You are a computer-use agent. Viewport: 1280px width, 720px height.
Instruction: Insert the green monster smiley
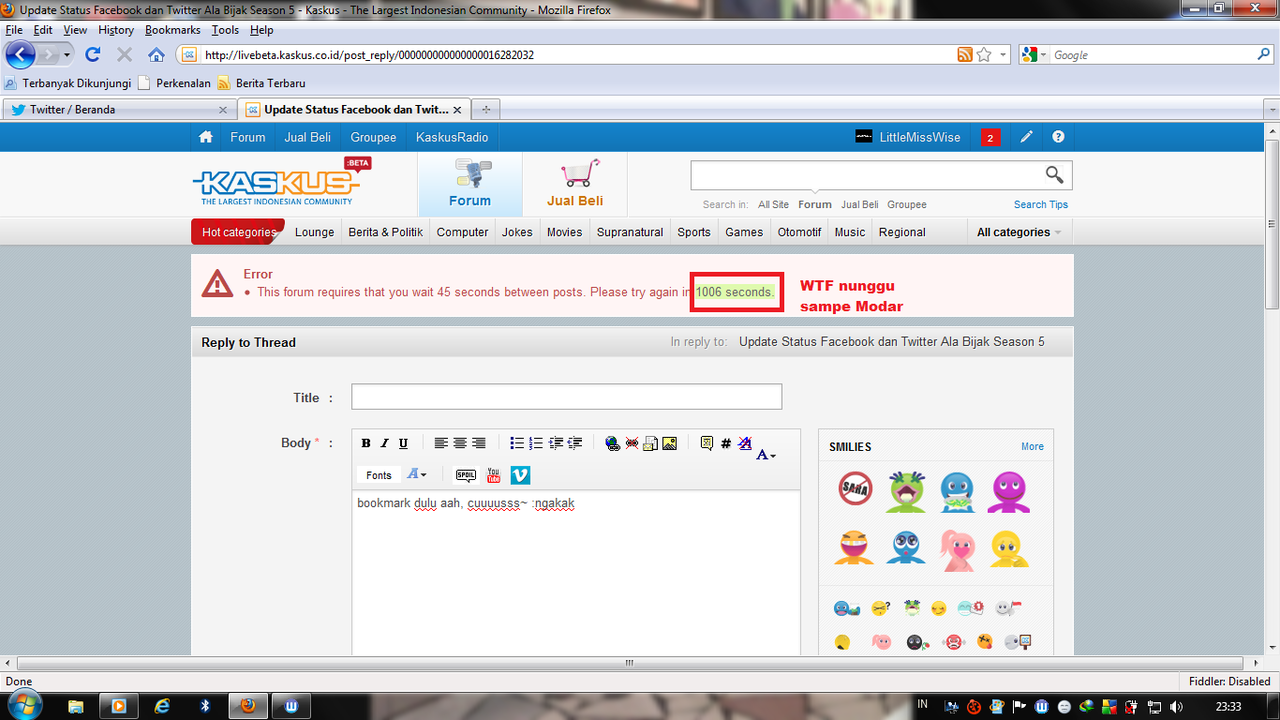(906, 491)
